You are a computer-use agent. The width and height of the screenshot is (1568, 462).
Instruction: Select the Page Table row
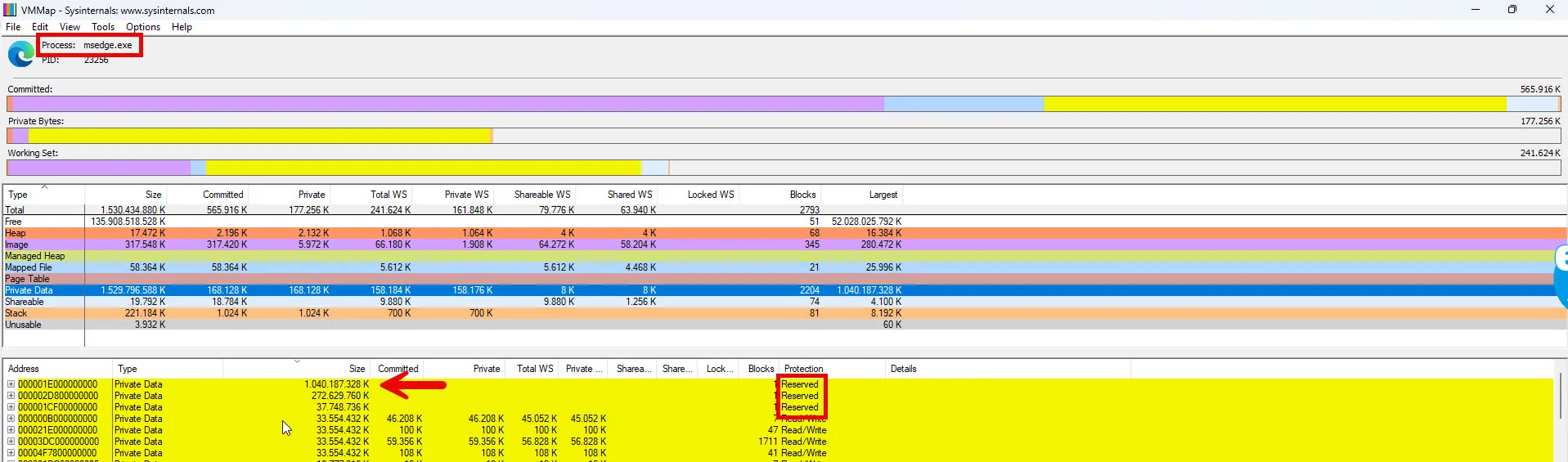(785, 279)
